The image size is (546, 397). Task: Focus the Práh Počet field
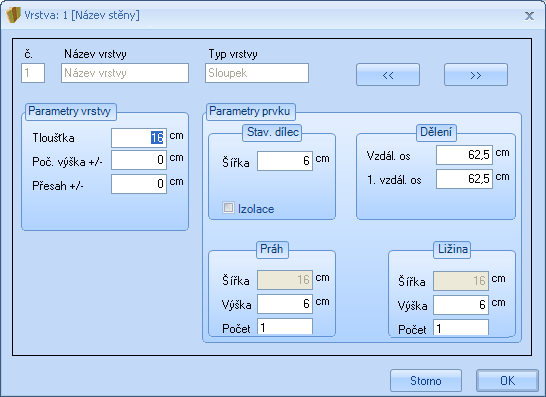pos(285,327)
